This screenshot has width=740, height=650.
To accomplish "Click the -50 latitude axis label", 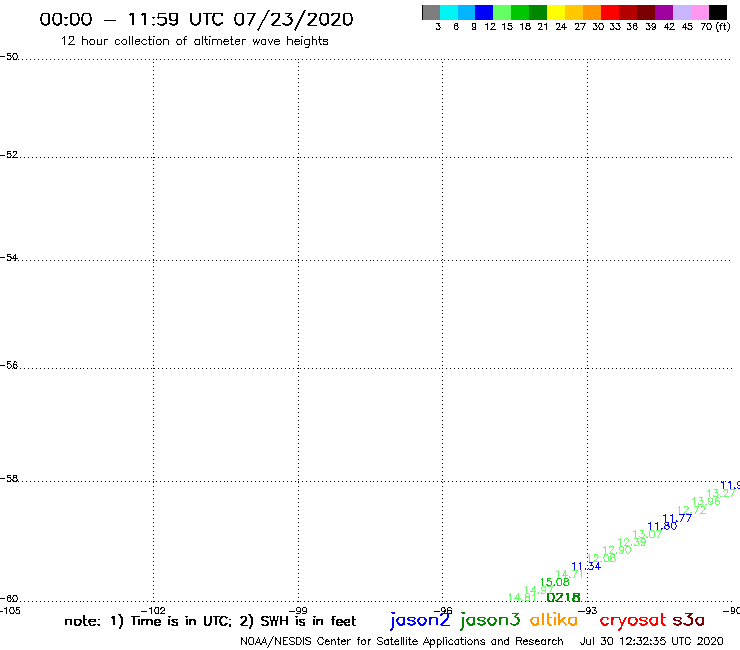I will (9, 57).
